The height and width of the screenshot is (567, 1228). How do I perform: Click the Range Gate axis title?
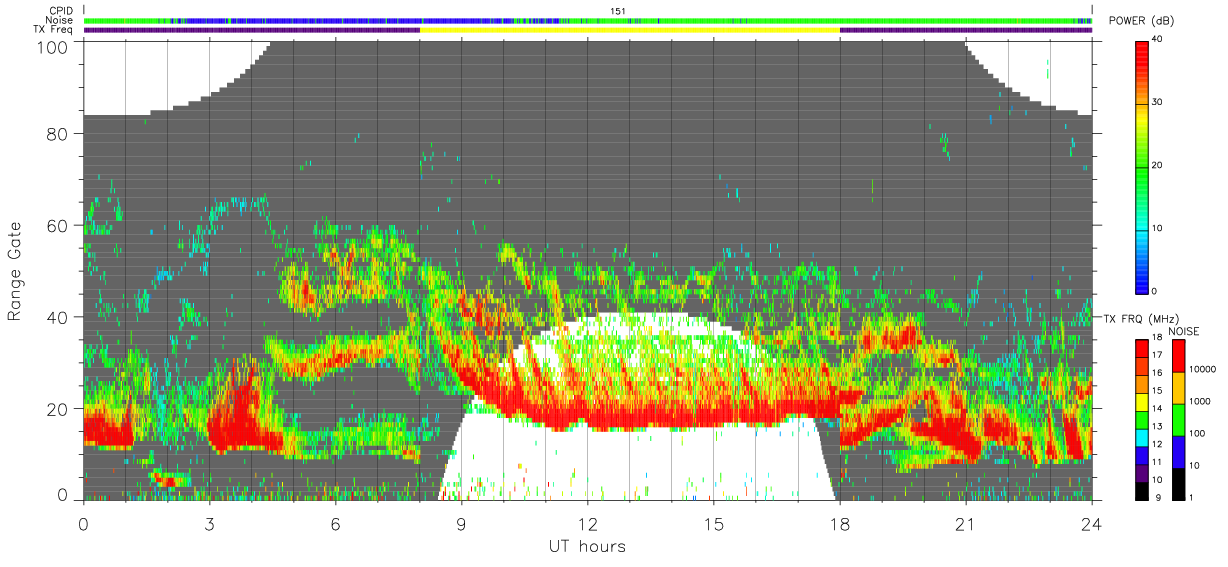16,270
